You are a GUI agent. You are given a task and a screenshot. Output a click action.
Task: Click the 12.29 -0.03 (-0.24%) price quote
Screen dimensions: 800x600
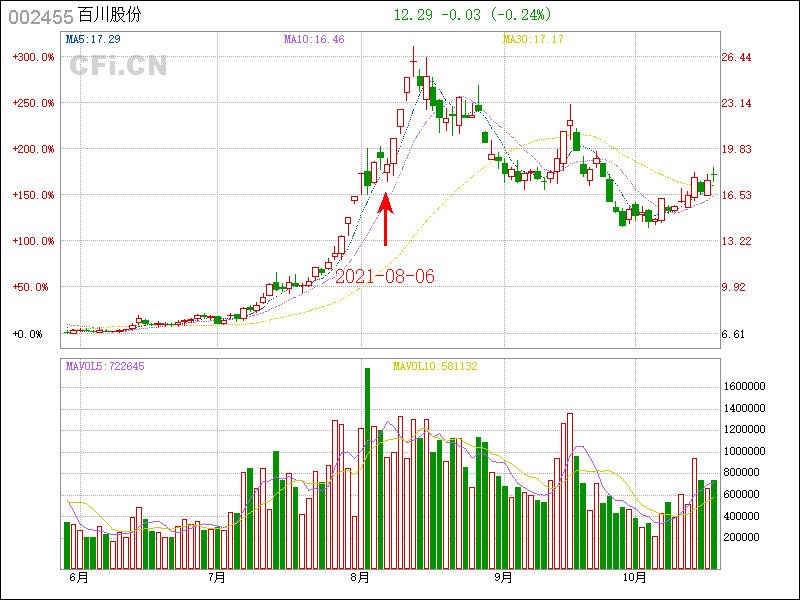pos(472,15)
